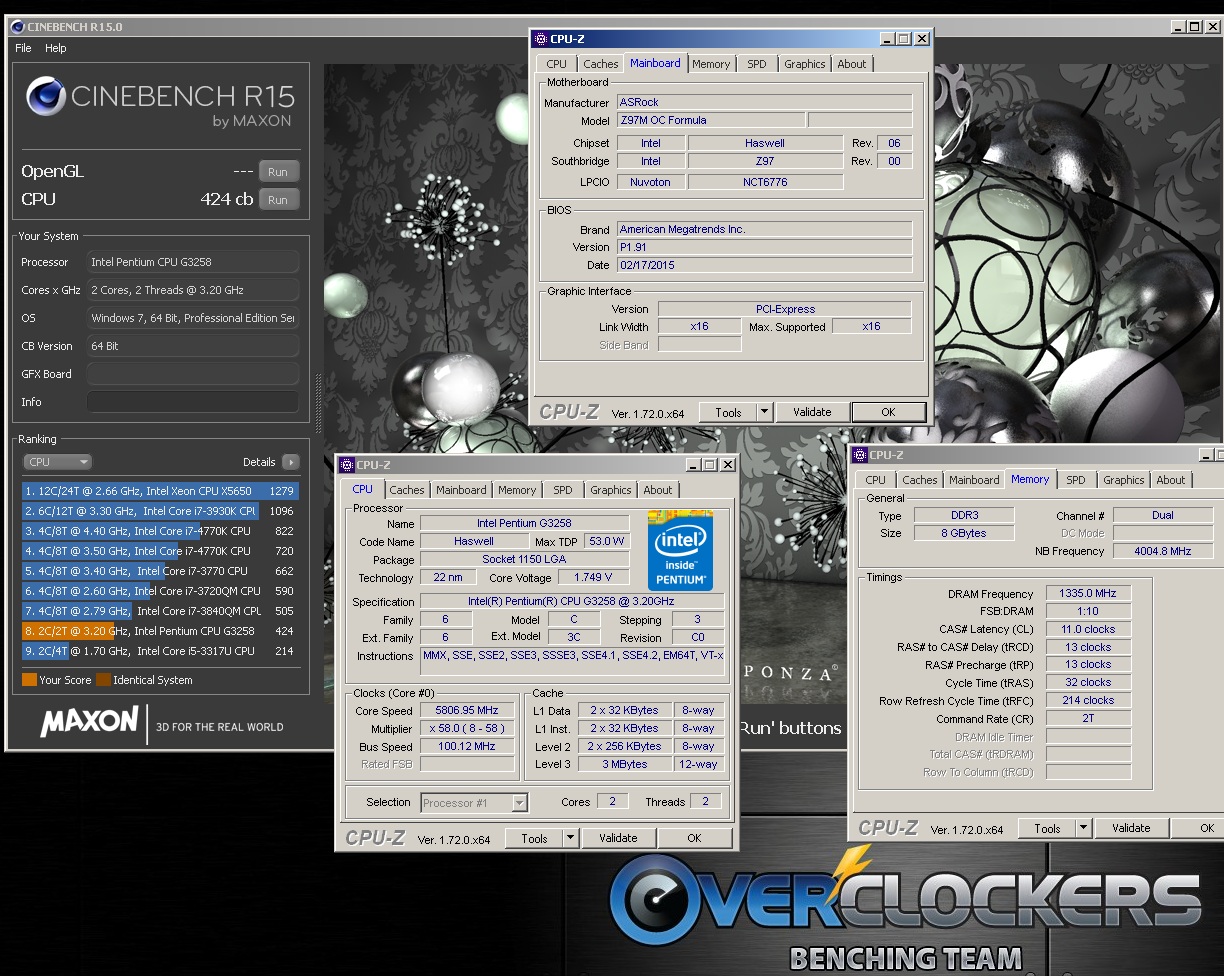Screen dimensions: 1224x976
Task: Open Memory tab in CPU-Z CPU window
Action: click(517, 490)
